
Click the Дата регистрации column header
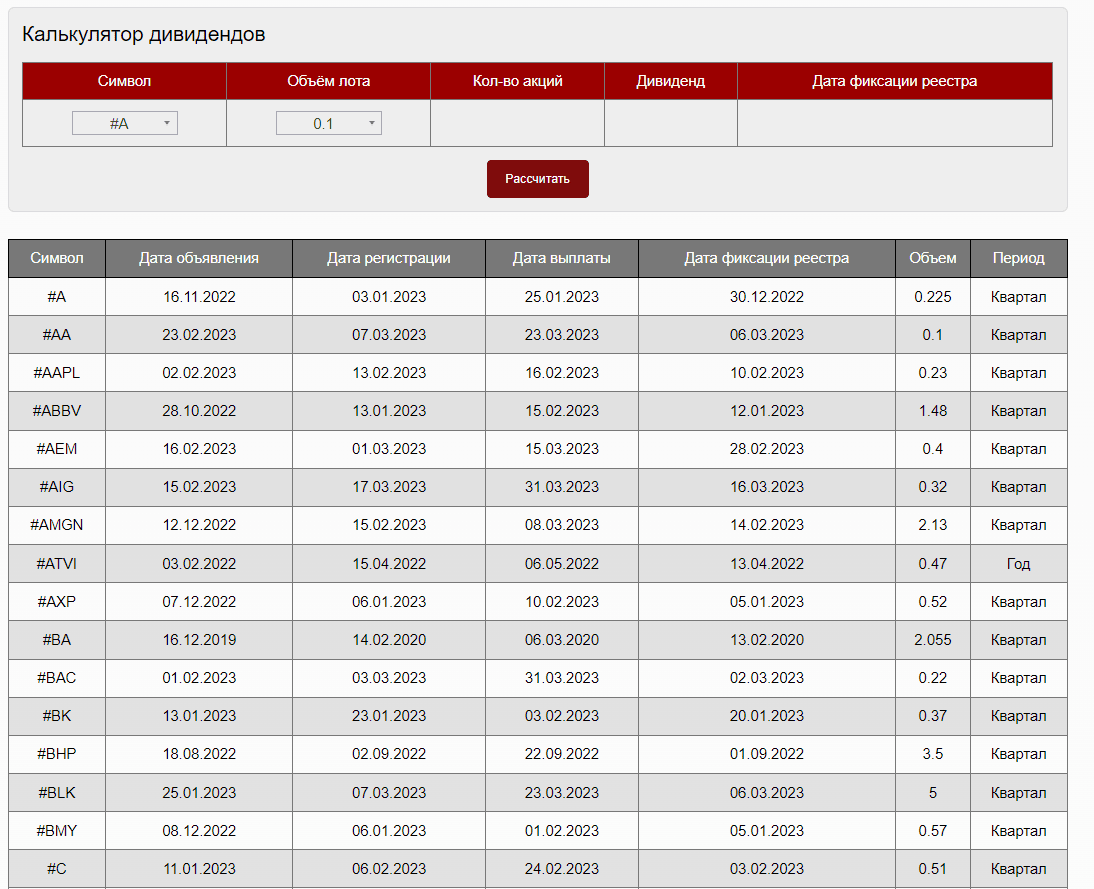pos(389,258)
